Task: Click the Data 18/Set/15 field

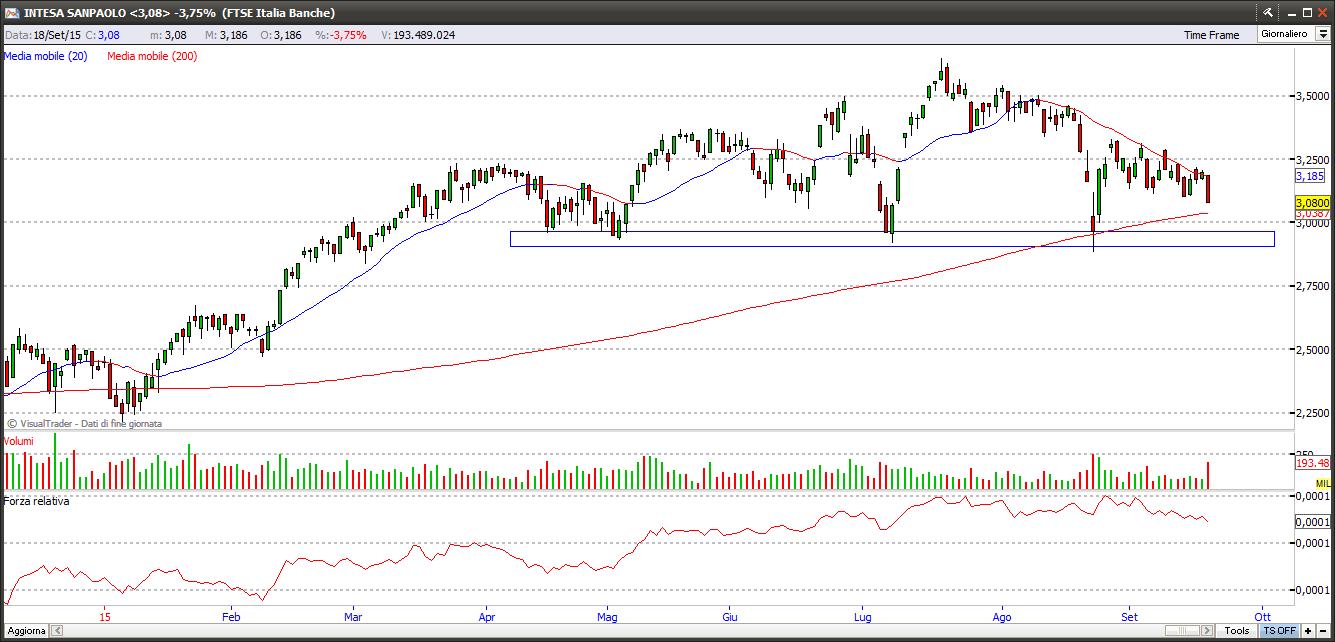Action: coord(42,34)
